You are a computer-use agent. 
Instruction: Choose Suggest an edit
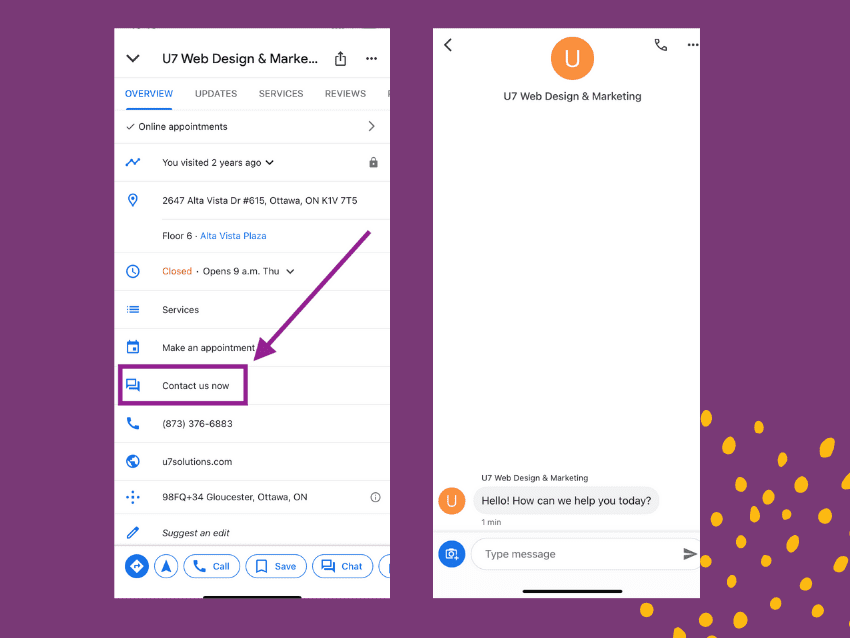pos(196,533)
